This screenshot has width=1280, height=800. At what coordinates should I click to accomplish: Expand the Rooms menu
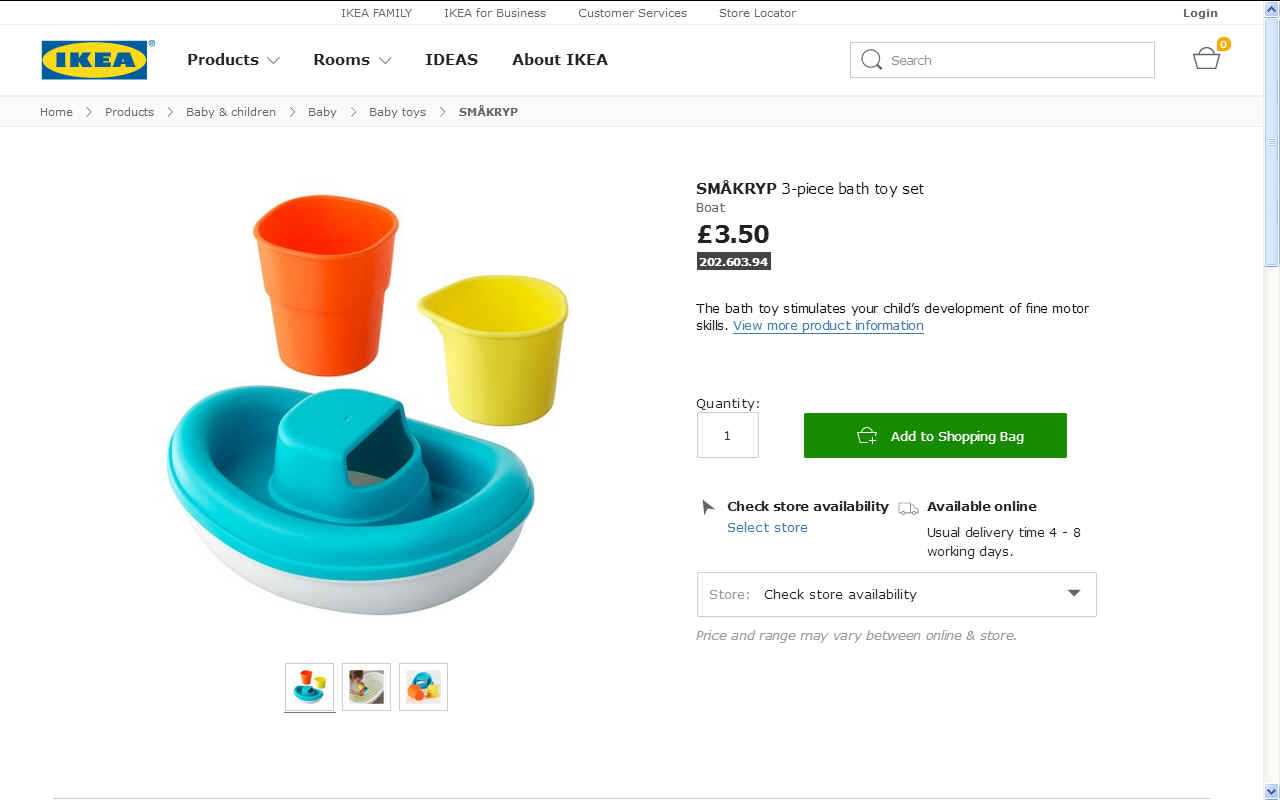[352, 60]
